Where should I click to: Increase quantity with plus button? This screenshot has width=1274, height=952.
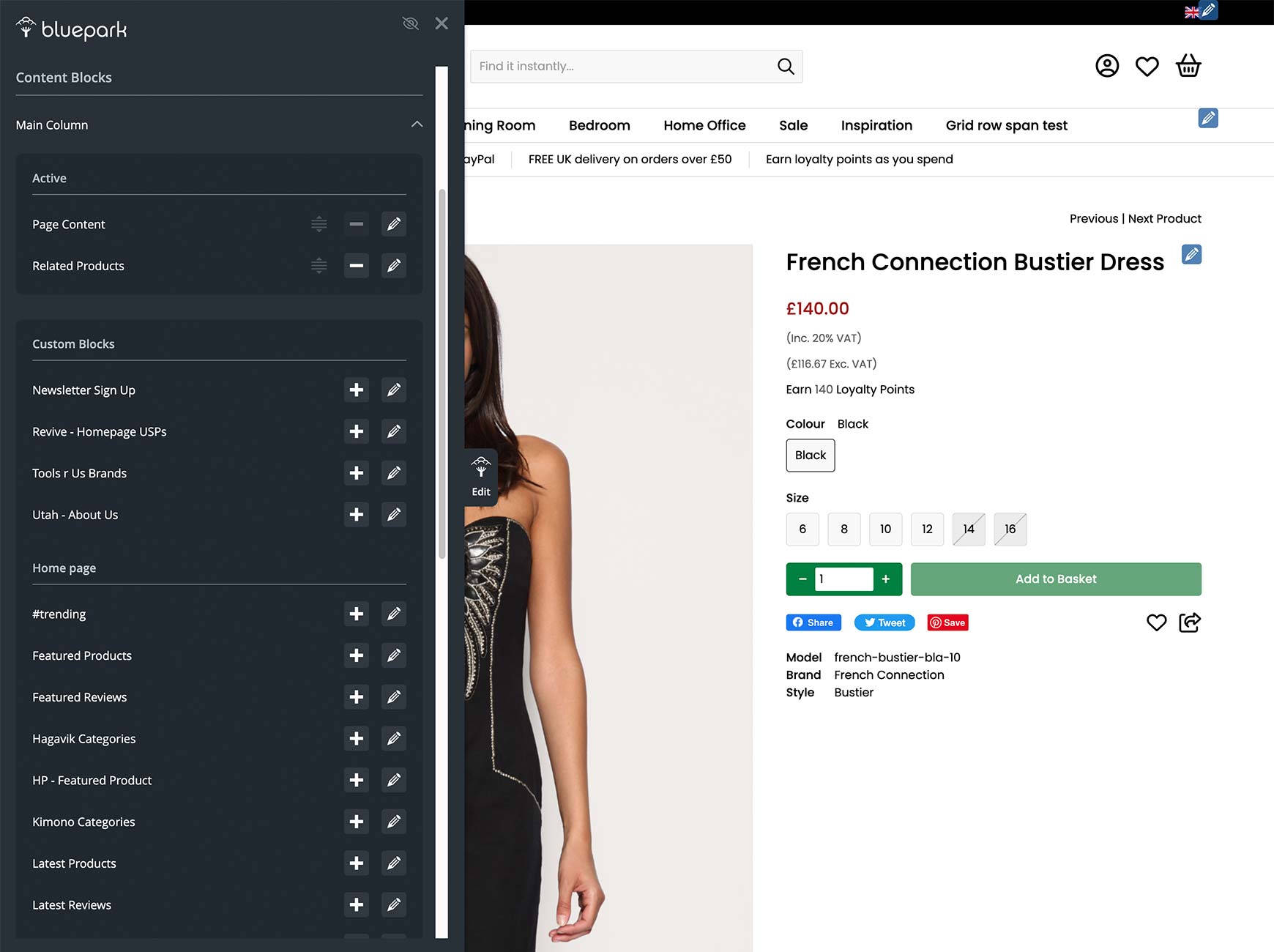tap(886, 579)
